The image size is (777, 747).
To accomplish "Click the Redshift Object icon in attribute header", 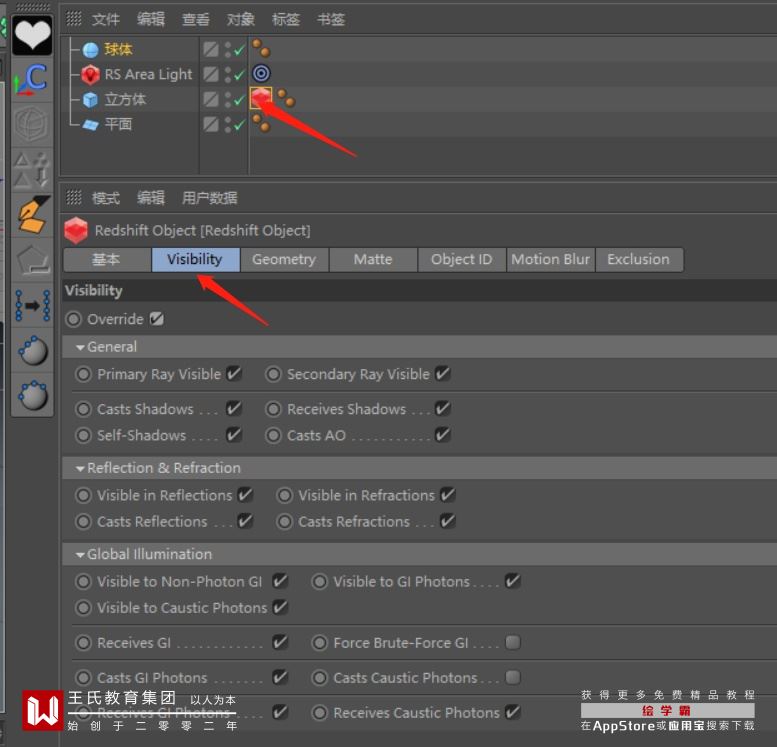I will tap(76, 230).
